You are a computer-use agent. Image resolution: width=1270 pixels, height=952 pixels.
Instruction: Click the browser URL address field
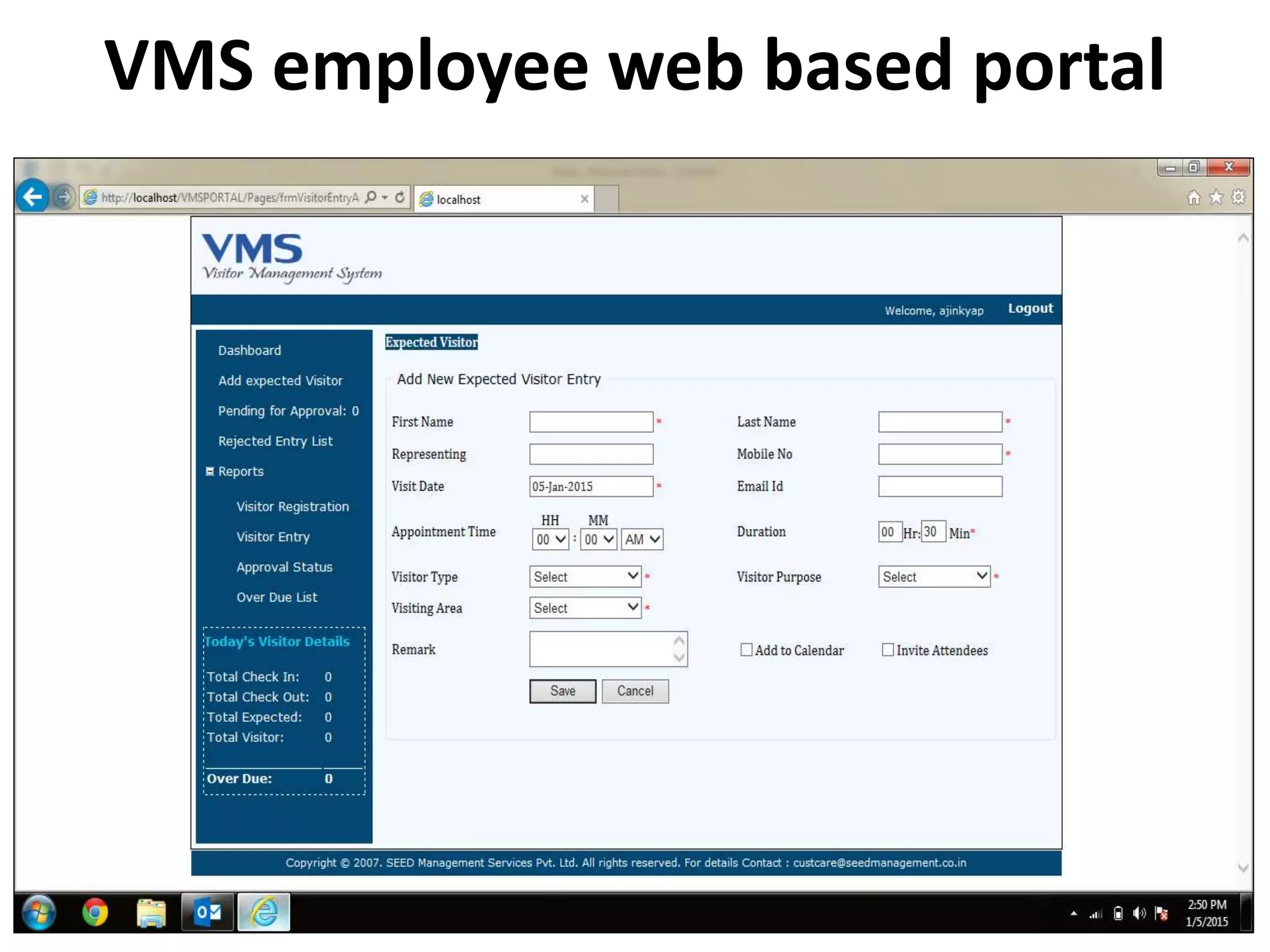[x=229, y=198]
